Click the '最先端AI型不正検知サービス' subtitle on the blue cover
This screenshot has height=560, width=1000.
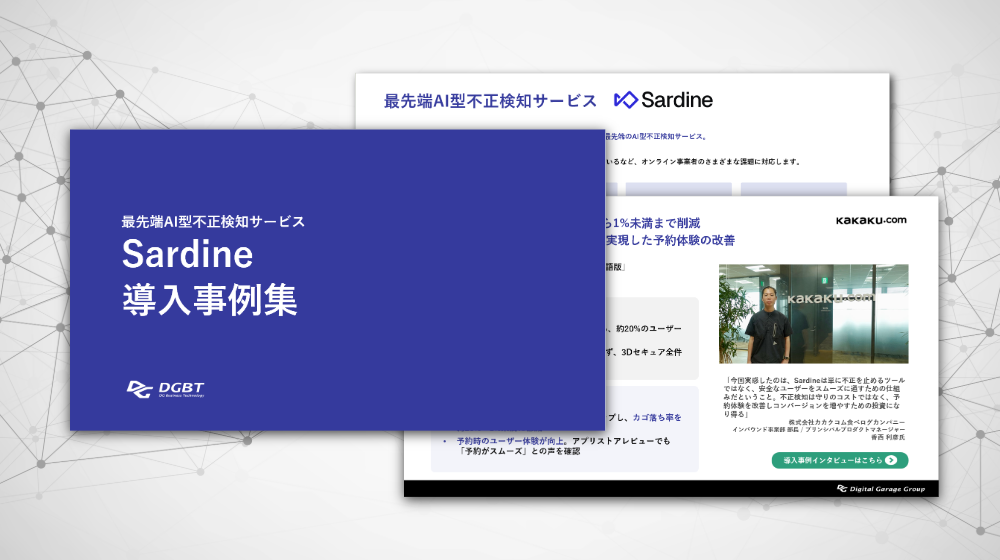pyautogui.click(x=213, y=222)
